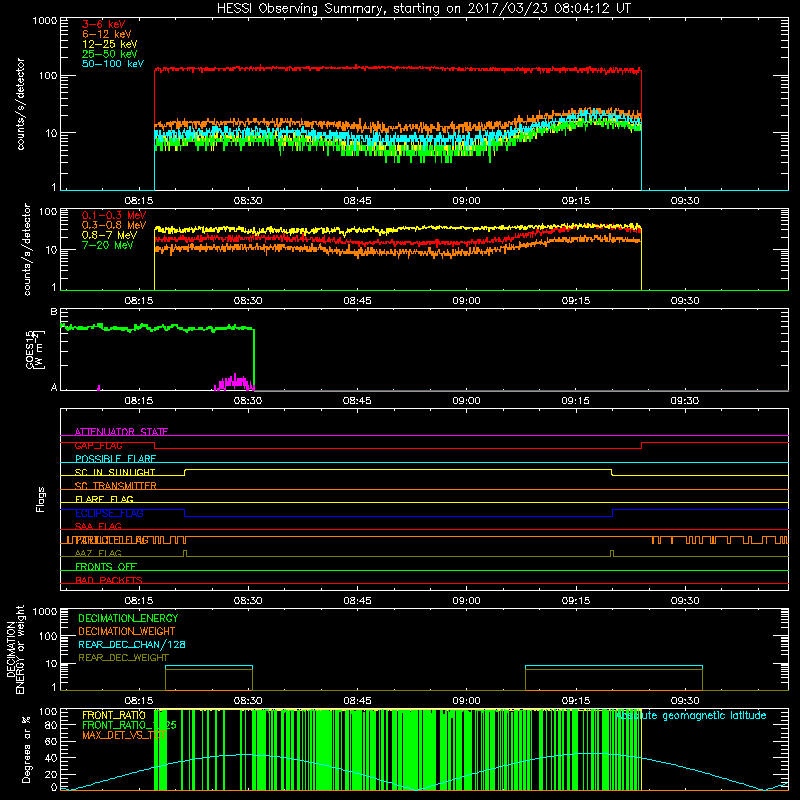800x800 pixels.
Task: Click the 0.1-0.3 MeV legend label
Action: point(114,215)
